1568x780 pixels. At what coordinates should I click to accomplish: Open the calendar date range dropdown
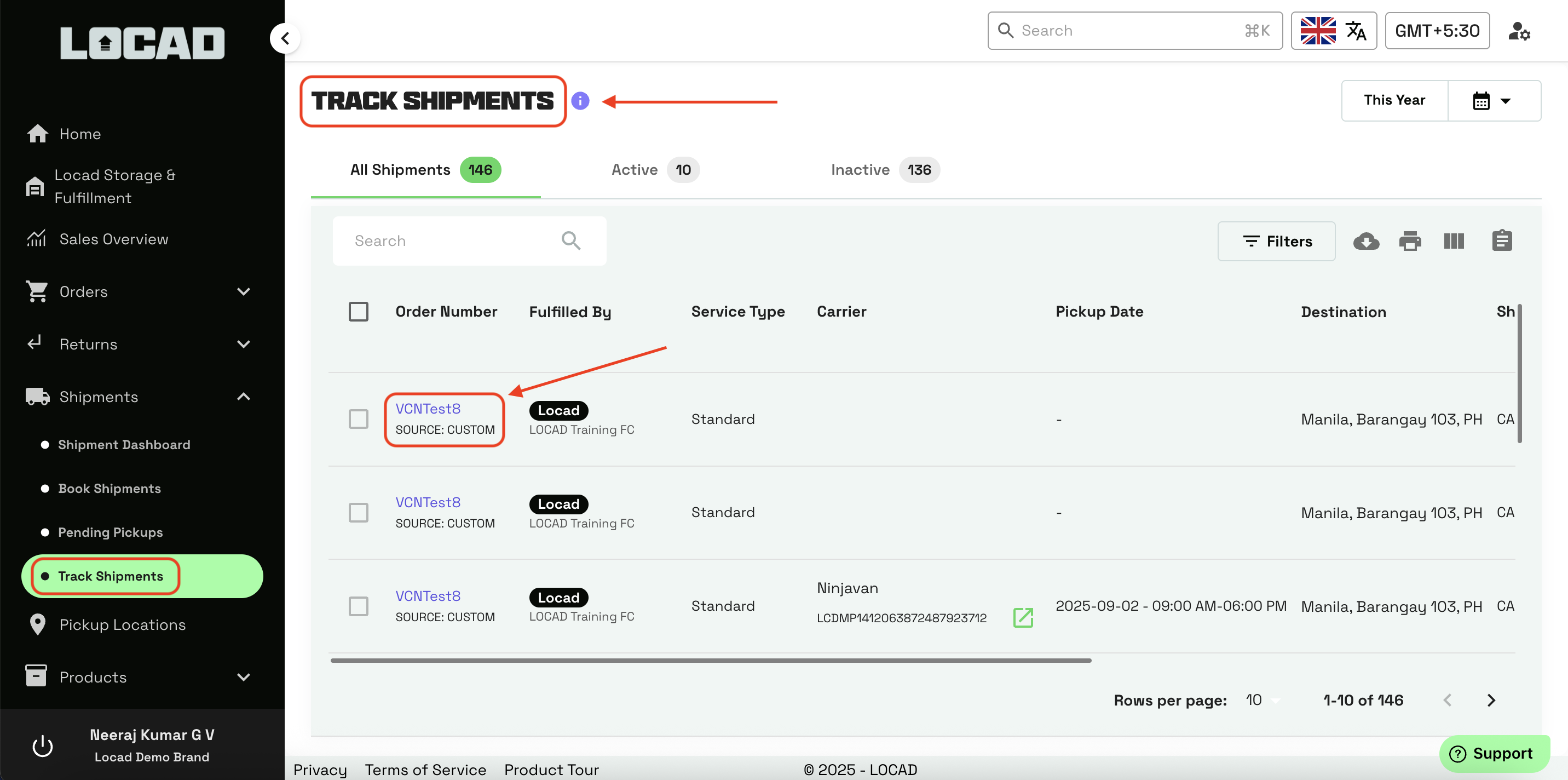pyautogui.click(x=1492, y=101)
